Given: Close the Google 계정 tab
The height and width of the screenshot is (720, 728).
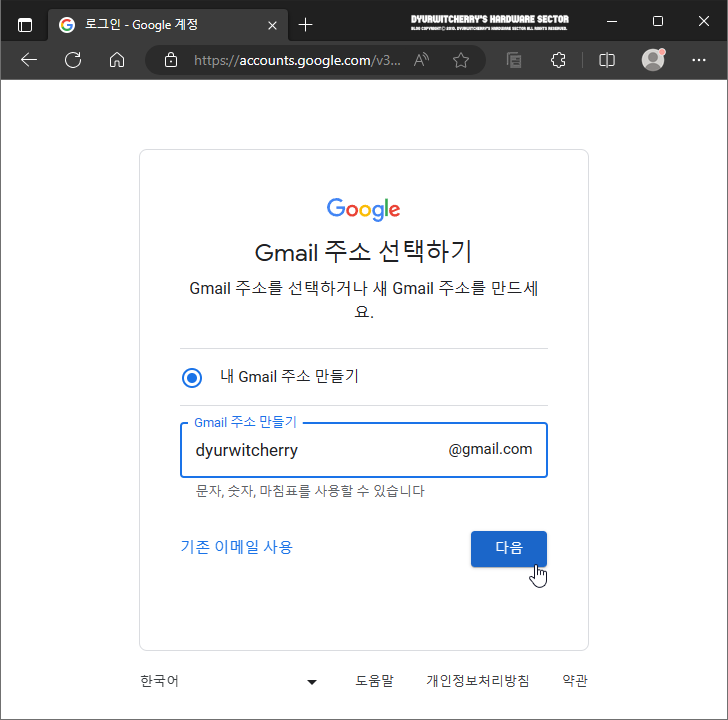Looking at the screenshot, I should [x=273, y=25].
